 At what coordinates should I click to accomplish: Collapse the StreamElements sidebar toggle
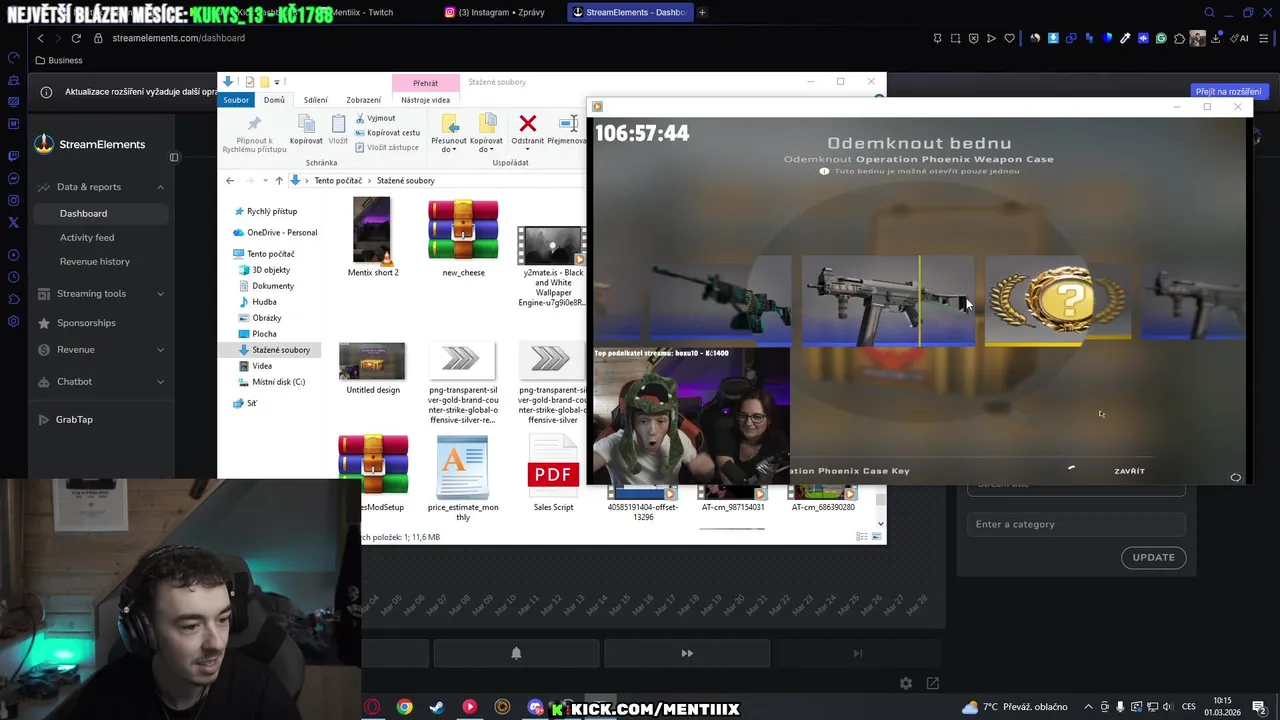pyautogui.click(x=173, y=157)
